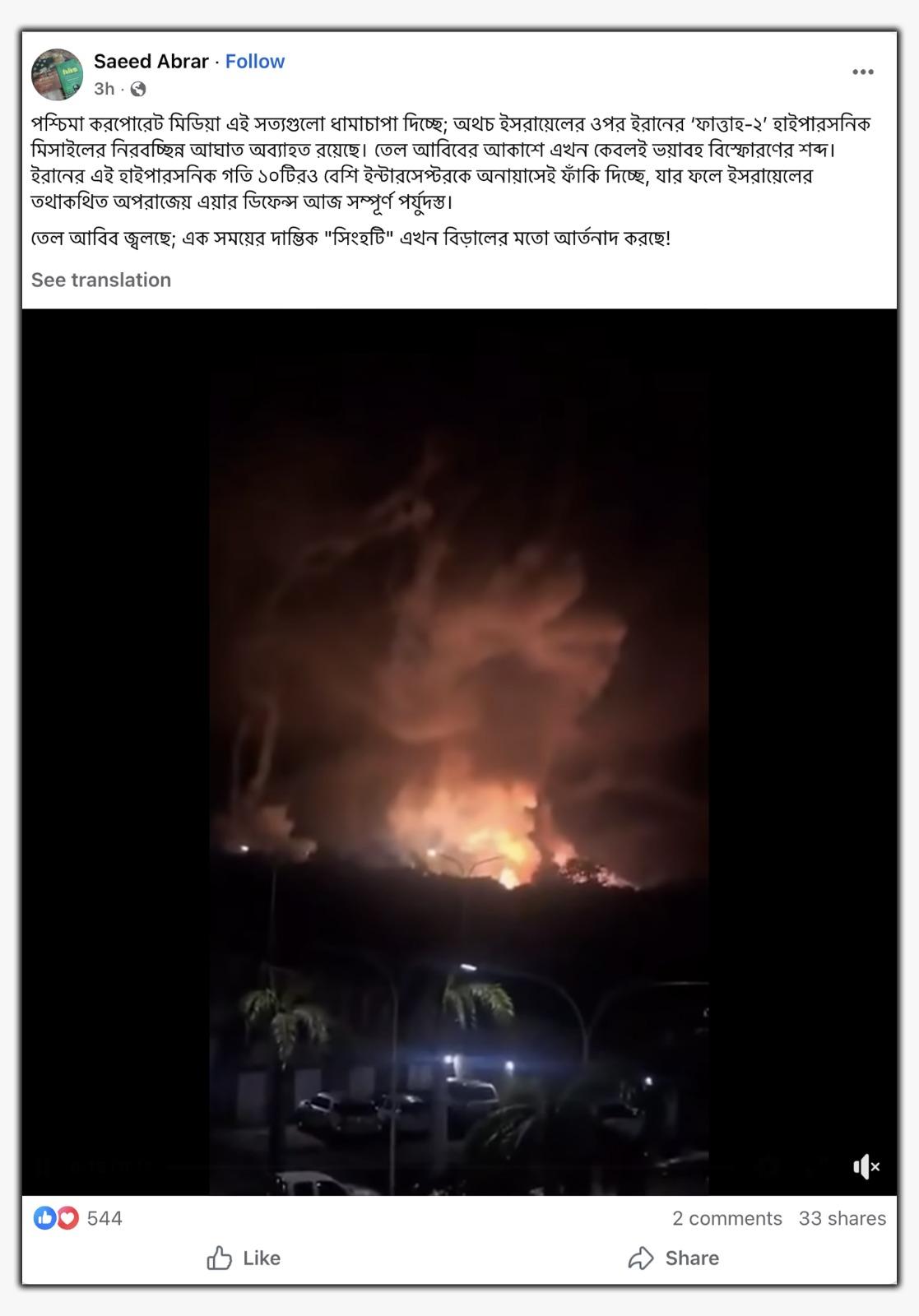Screen dimensions: 919x1316
Task: Show the 544 reactions list
Action: (104, 1218)
